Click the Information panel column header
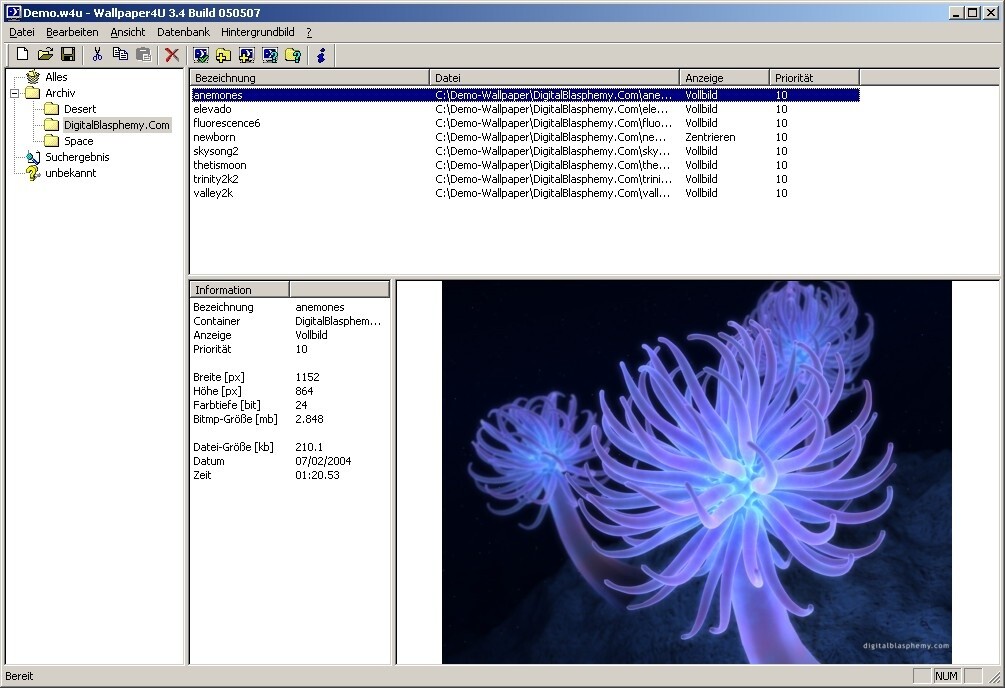 (x=240, y=290)
